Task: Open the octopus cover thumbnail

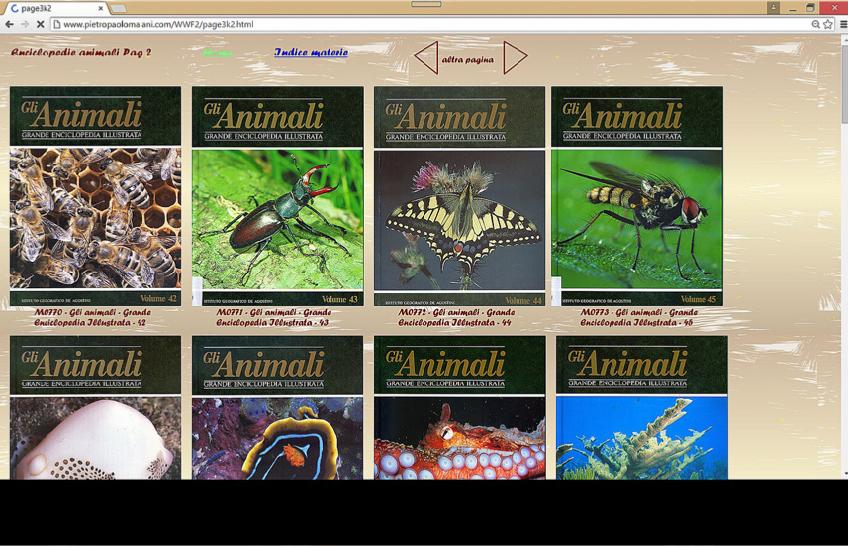Action: (459, 408)
